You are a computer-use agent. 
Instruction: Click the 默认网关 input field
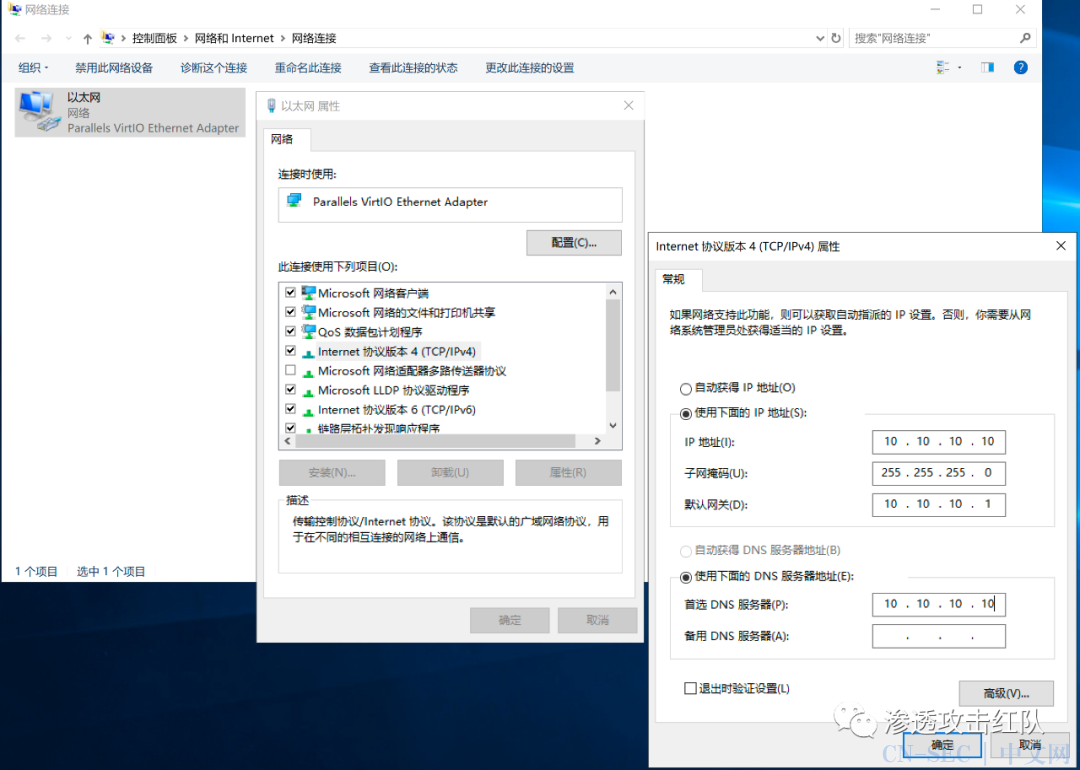939,504
